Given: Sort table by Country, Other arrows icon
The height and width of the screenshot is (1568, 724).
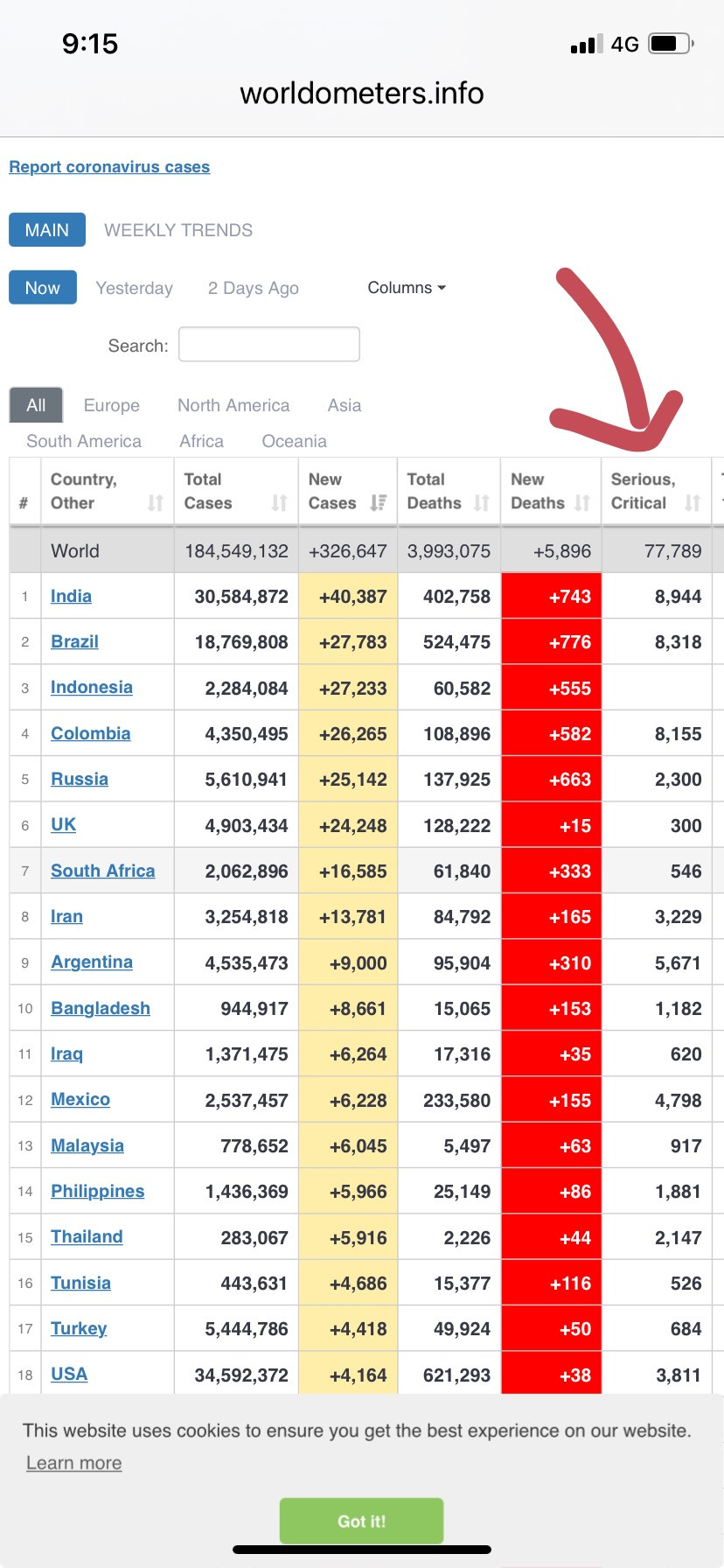Looking at the screenshot, I should (x=156, y=503).
